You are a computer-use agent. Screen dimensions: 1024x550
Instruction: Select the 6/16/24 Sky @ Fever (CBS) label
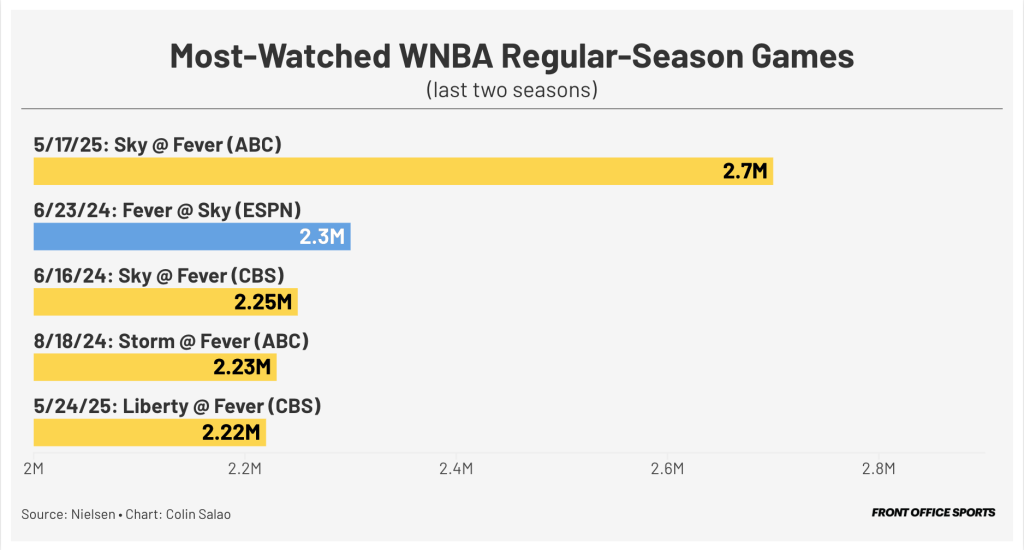[159, 276]
